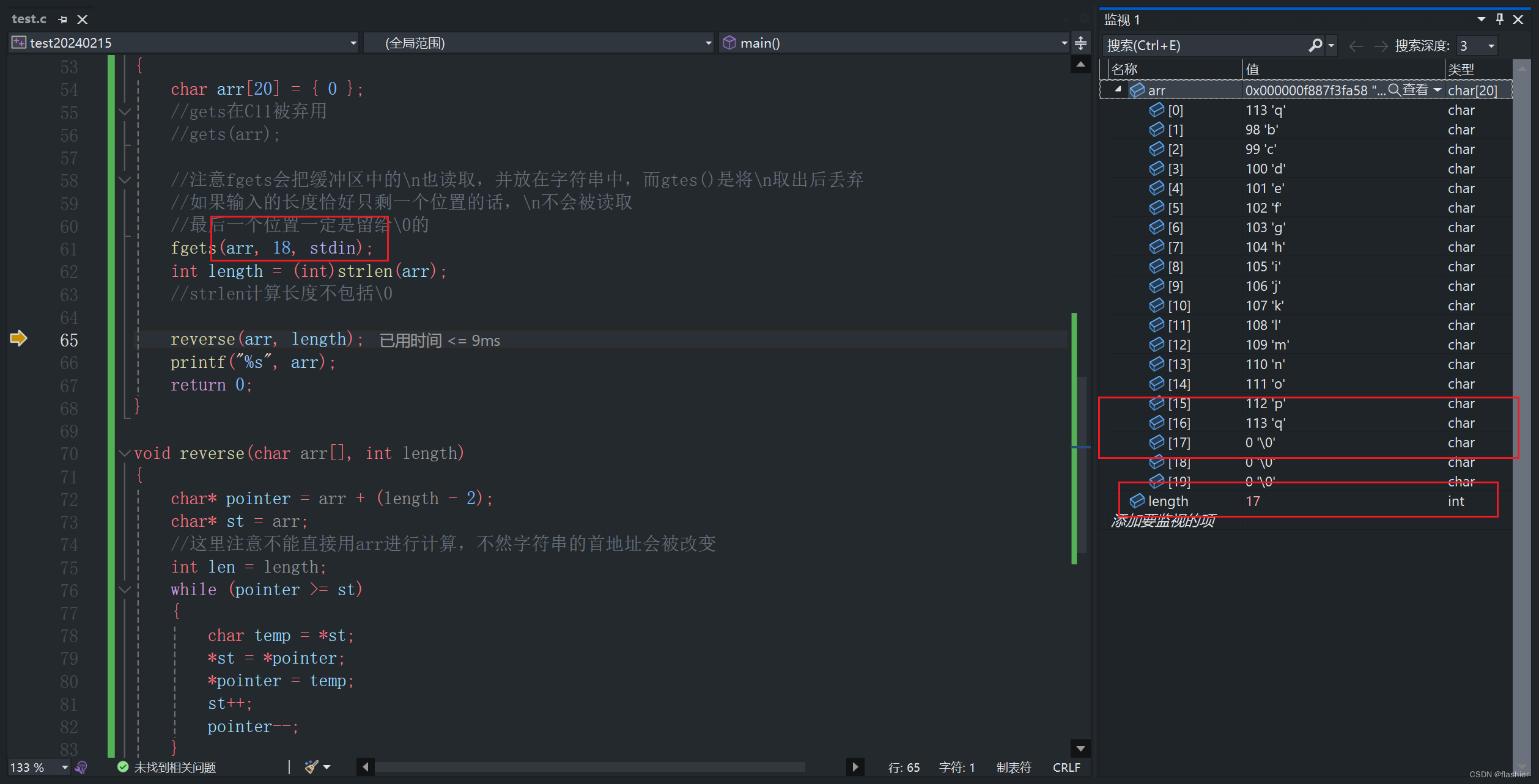Open the search depth dropdown
Screen dimensions: 1539x784
(1491, 46)
